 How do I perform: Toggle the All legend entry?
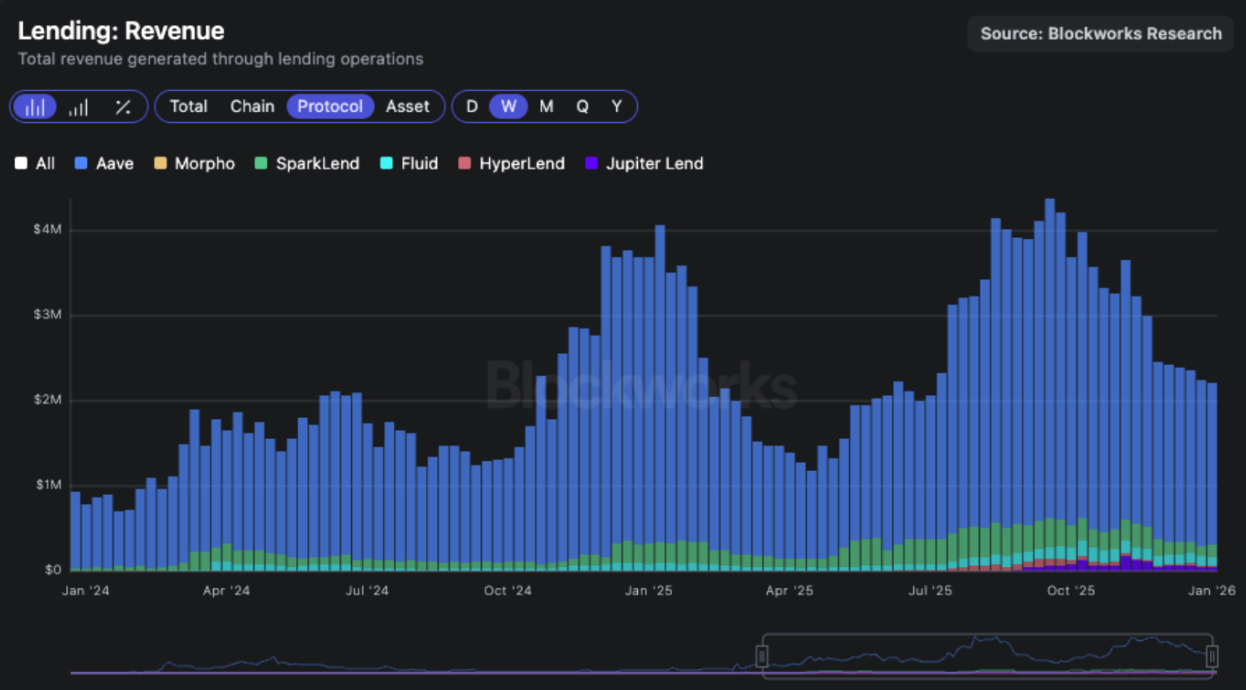pyautogui.click(x=35, y=163)
